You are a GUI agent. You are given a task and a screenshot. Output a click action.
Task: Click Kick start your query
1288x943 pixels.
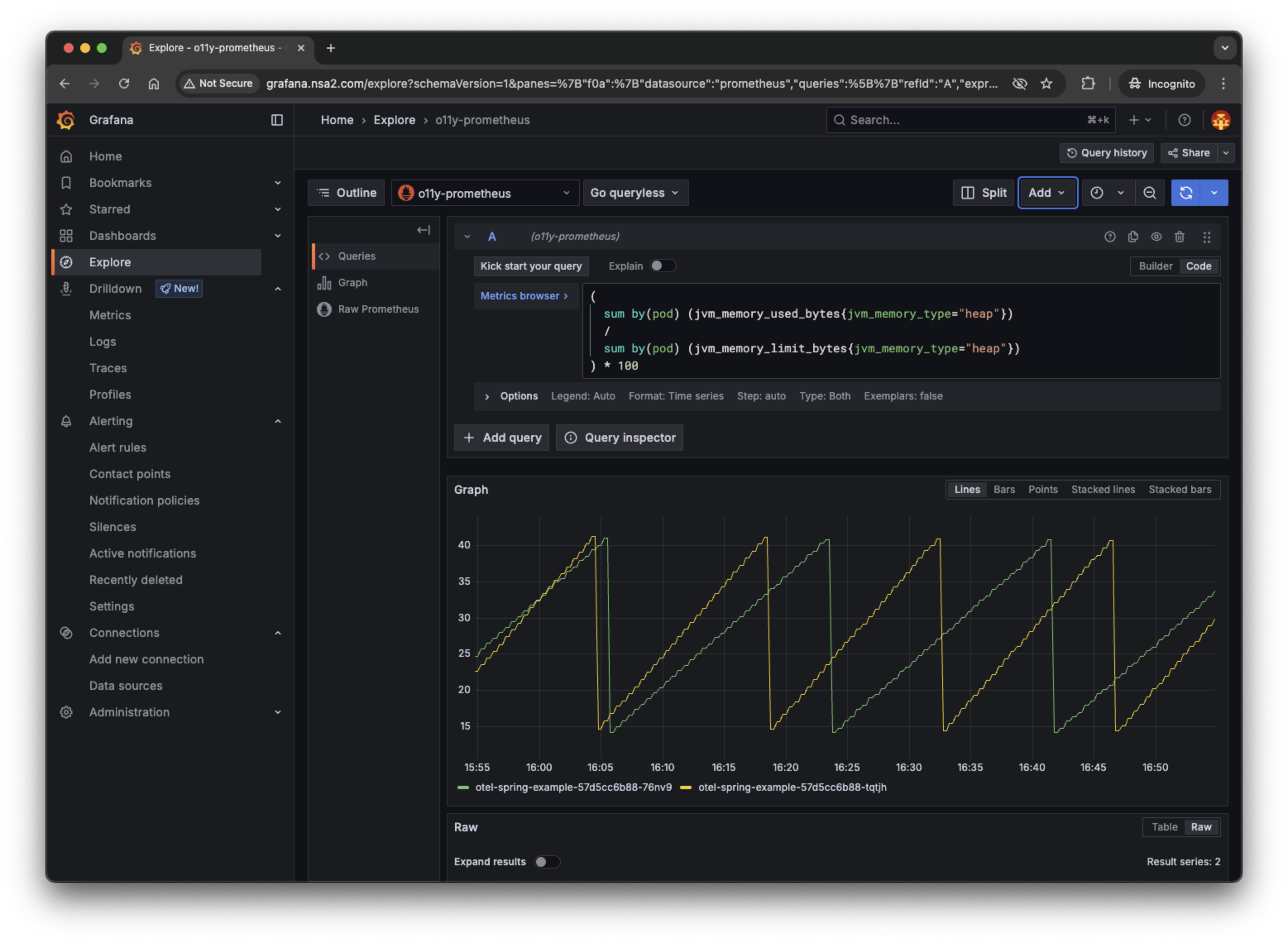[x=530, y=266]
